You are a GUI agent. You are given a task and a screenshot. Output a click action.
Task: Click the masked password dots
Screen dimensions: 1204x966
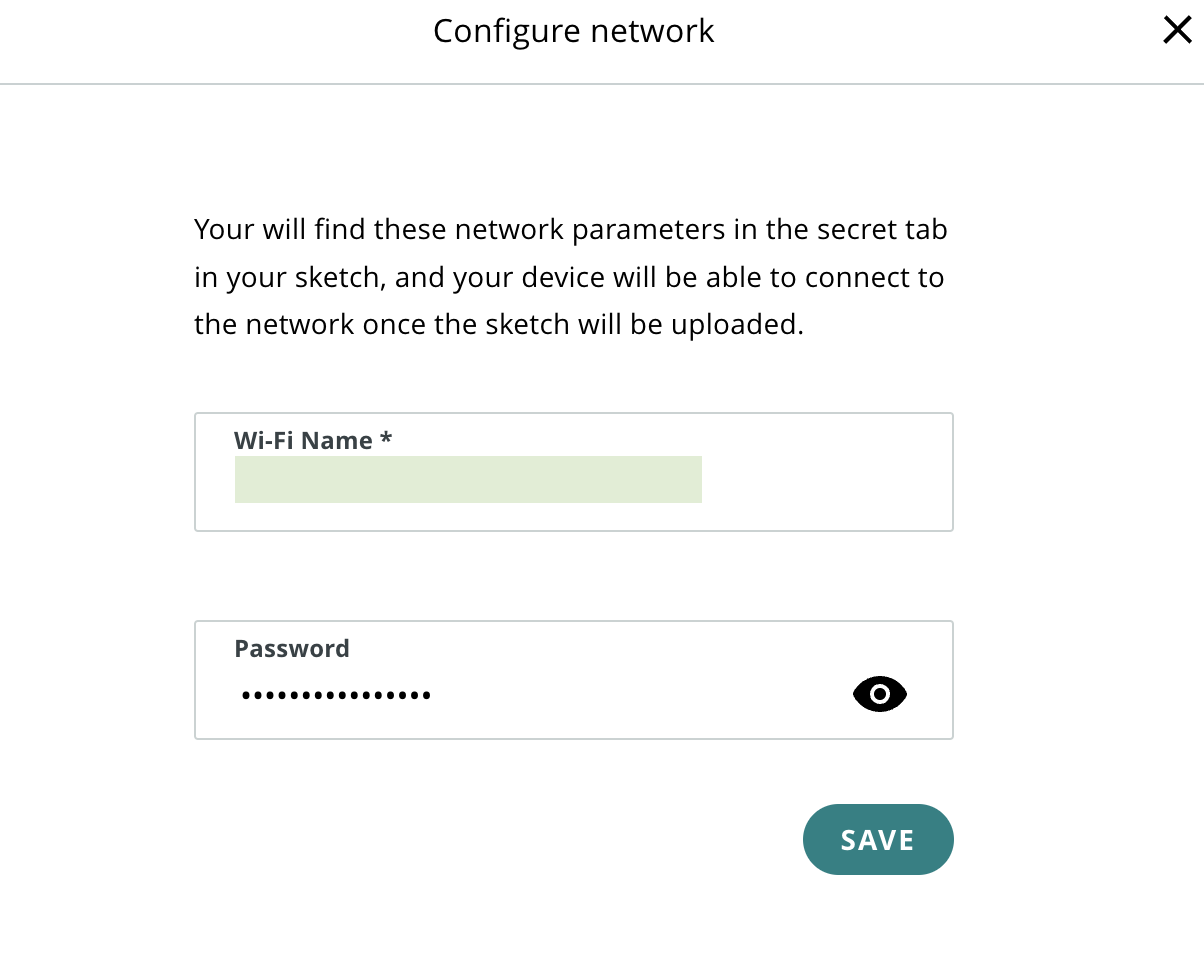[336, 694]
